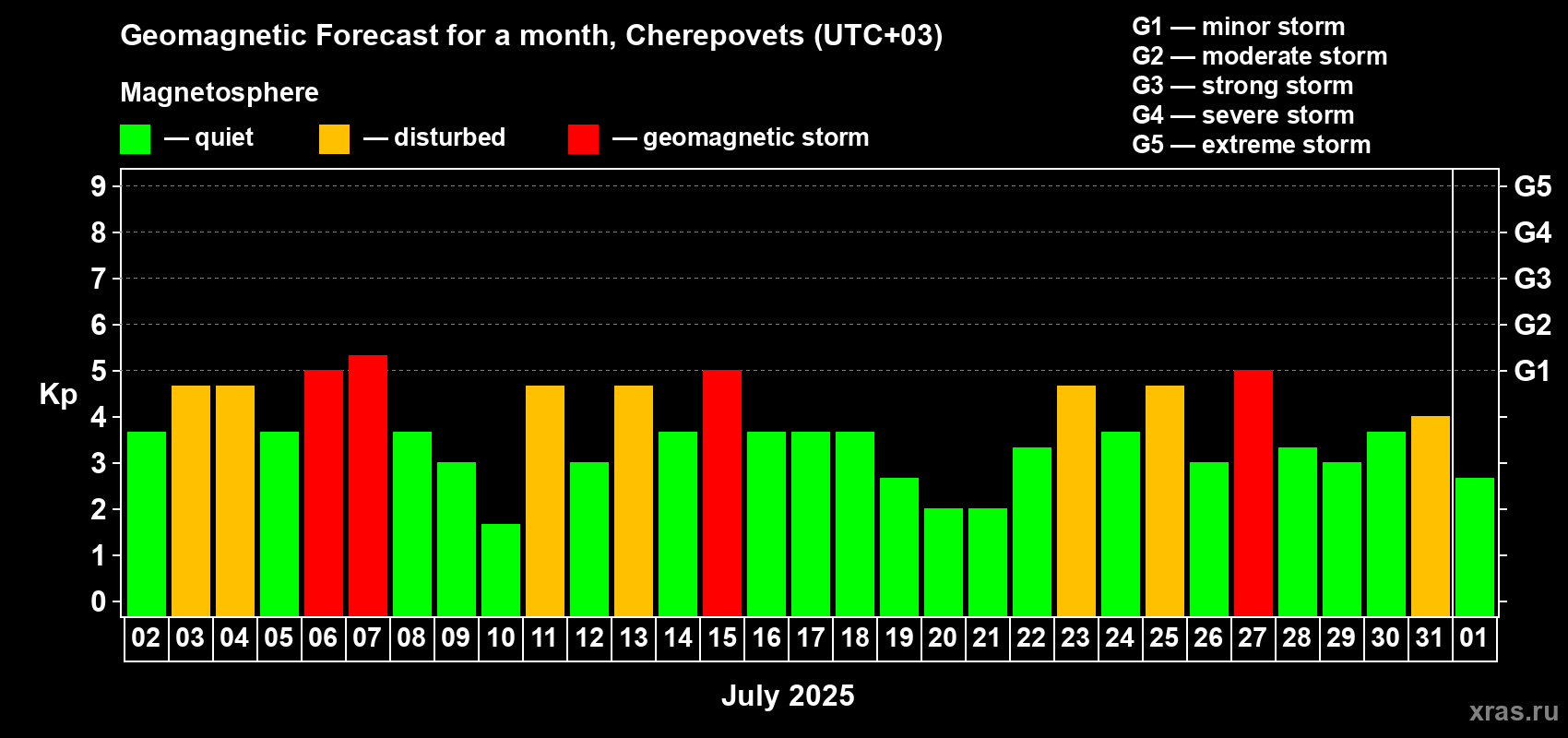The height and width of the screenshot is (738, 1568).
Task: Click date label 26 on the axis
Action: point(1208,638)
